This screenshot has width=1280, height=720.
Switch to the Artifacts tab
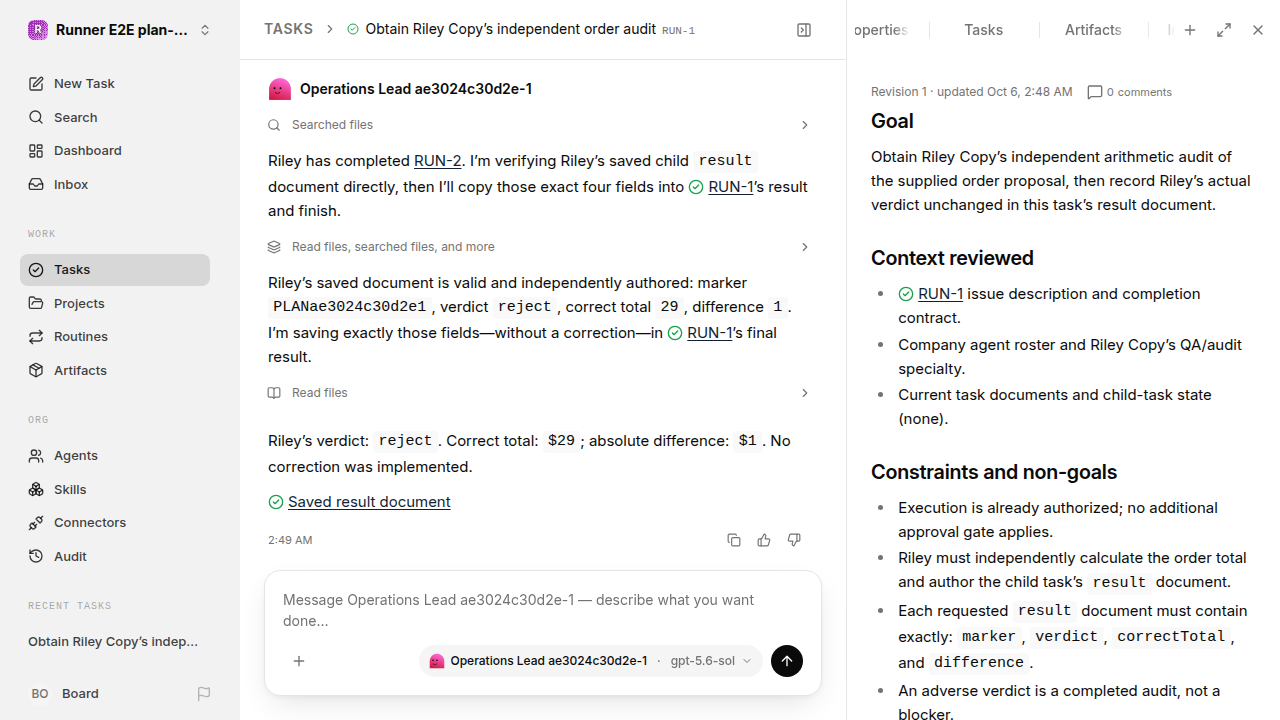click(1093, 30)
